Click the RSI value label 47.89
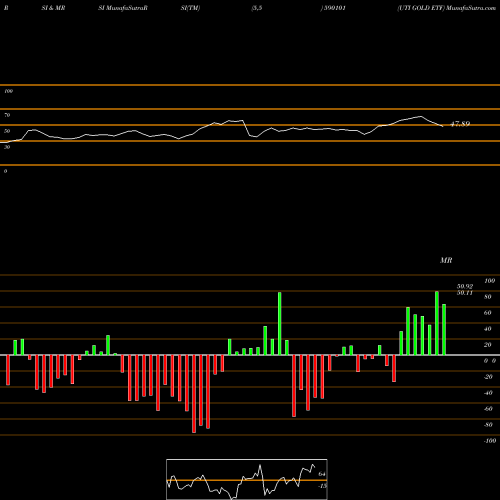Screen dimensions: 500x500 point(460,124)
